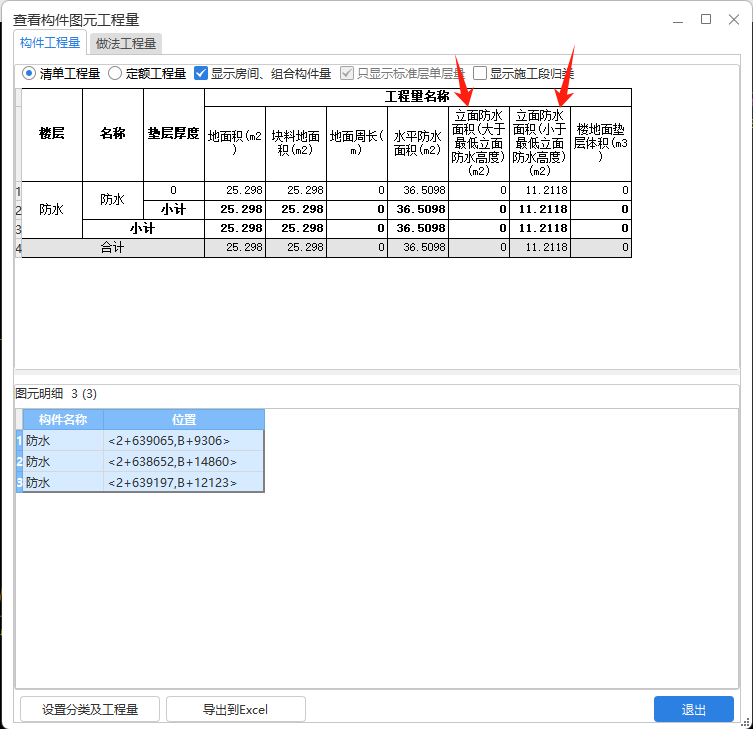
Task: Click the 图元明细 3 (3) label
Action: [56, 394]
